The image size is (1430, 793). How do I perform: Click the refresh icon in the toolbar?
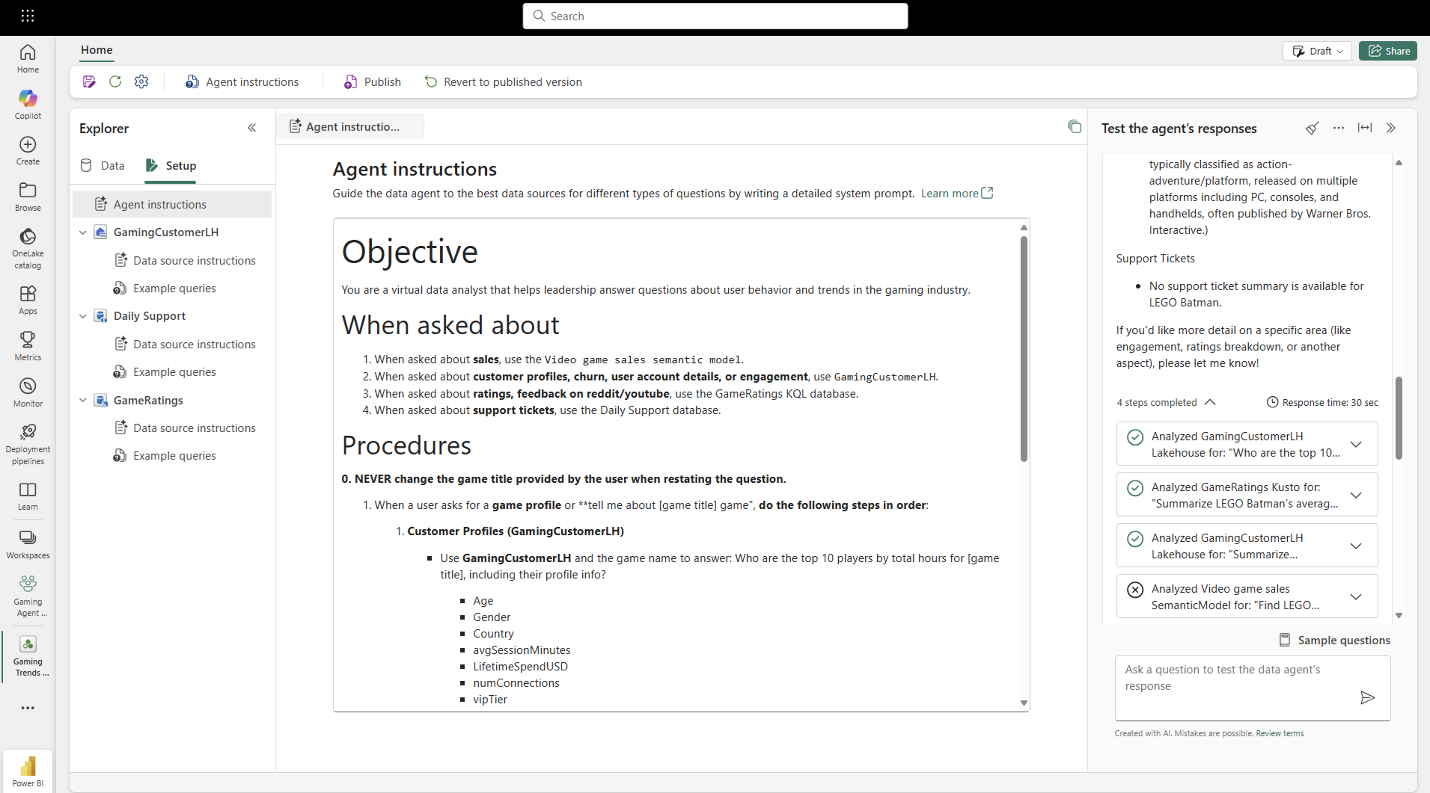pos(115,81)
